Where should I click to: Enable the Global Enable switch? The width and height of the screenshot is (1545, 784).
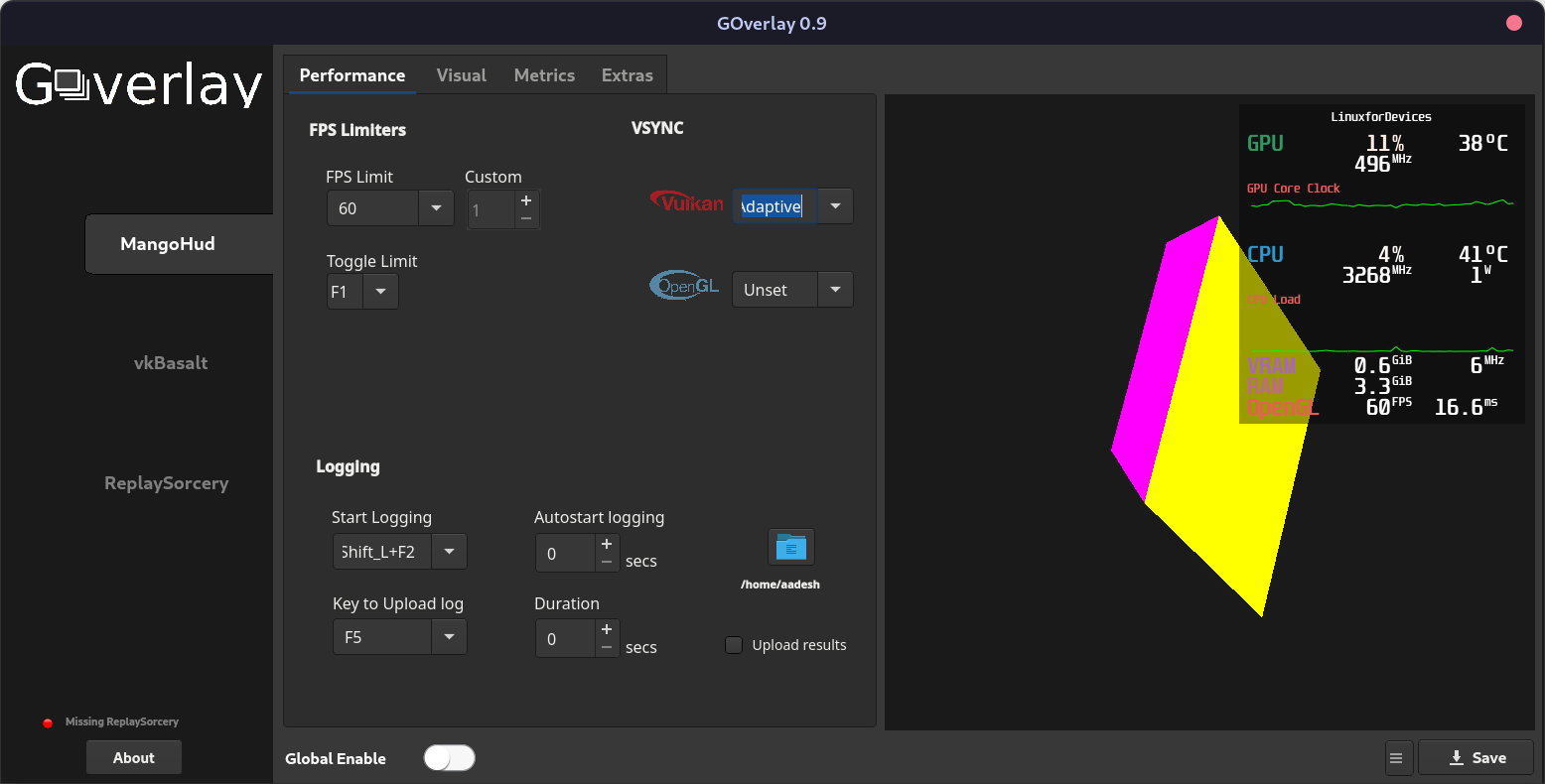[449, 757]
